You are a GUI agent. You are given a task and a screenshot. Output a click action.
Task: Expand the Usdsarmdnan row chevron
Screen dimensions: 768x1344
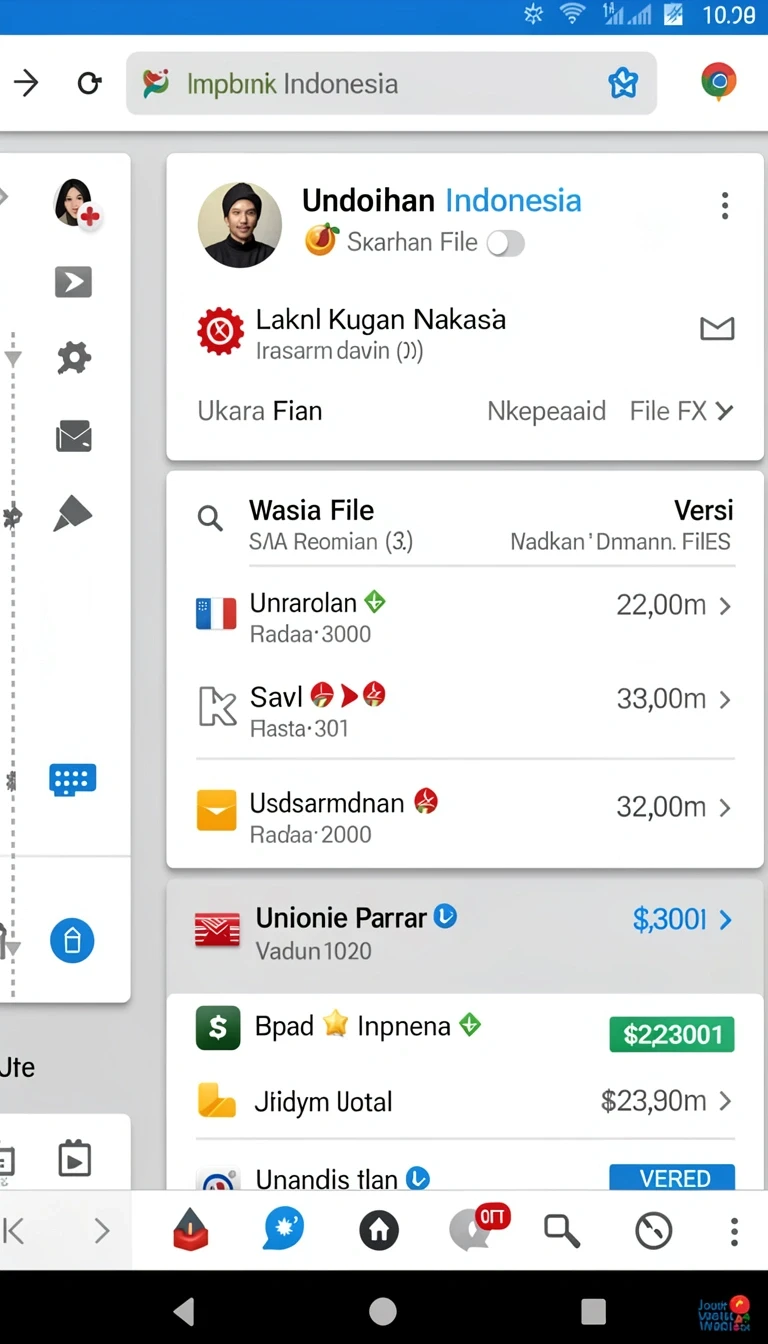coord(725,807)
